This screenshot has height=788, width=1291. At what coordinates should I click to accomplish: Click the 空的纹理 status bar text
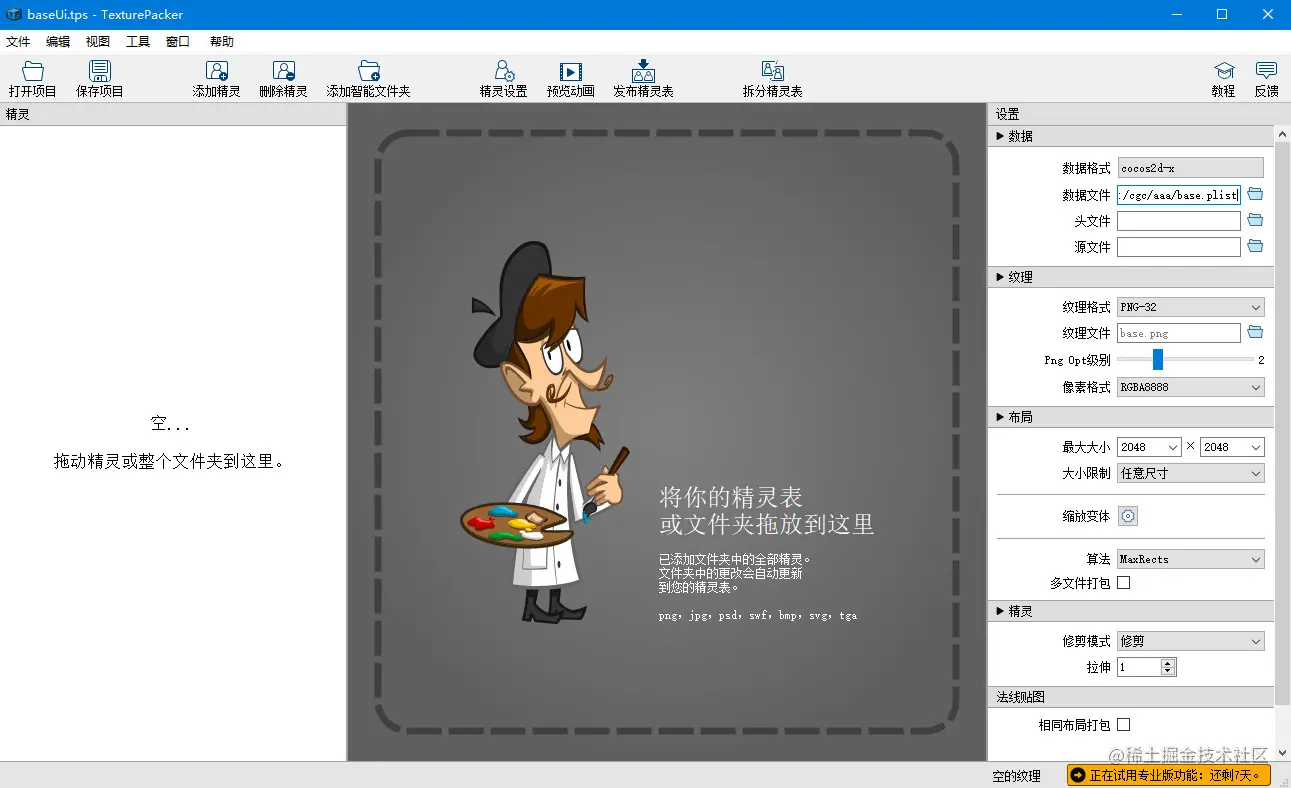(1017, 776)
